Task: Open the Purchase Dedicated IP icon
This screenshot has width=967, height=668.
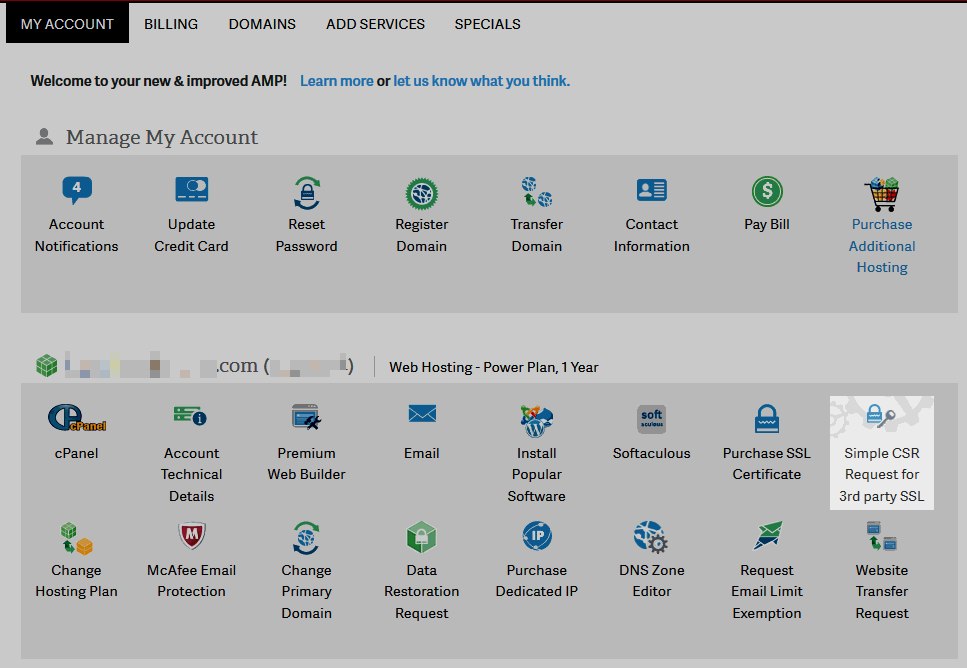Action: tap(536, 537)
